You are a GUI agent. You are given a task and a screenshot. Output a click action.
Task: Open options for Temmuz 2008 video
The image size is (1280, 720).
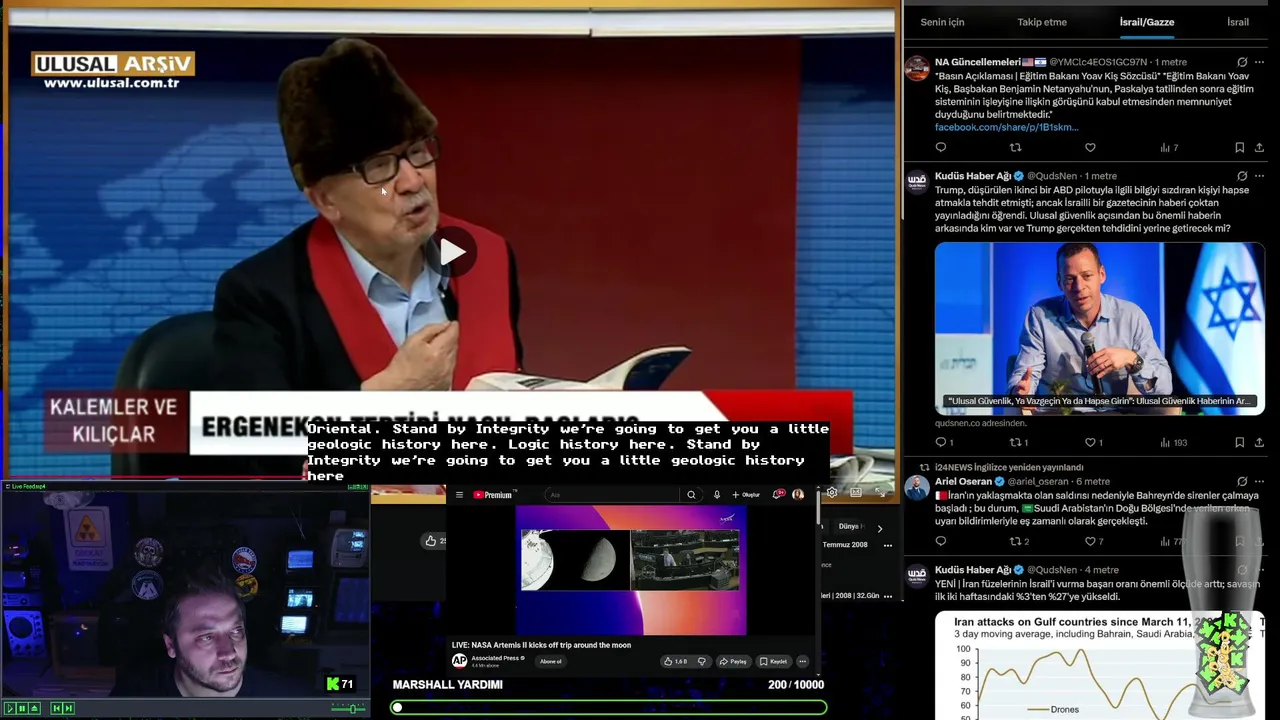887,545
